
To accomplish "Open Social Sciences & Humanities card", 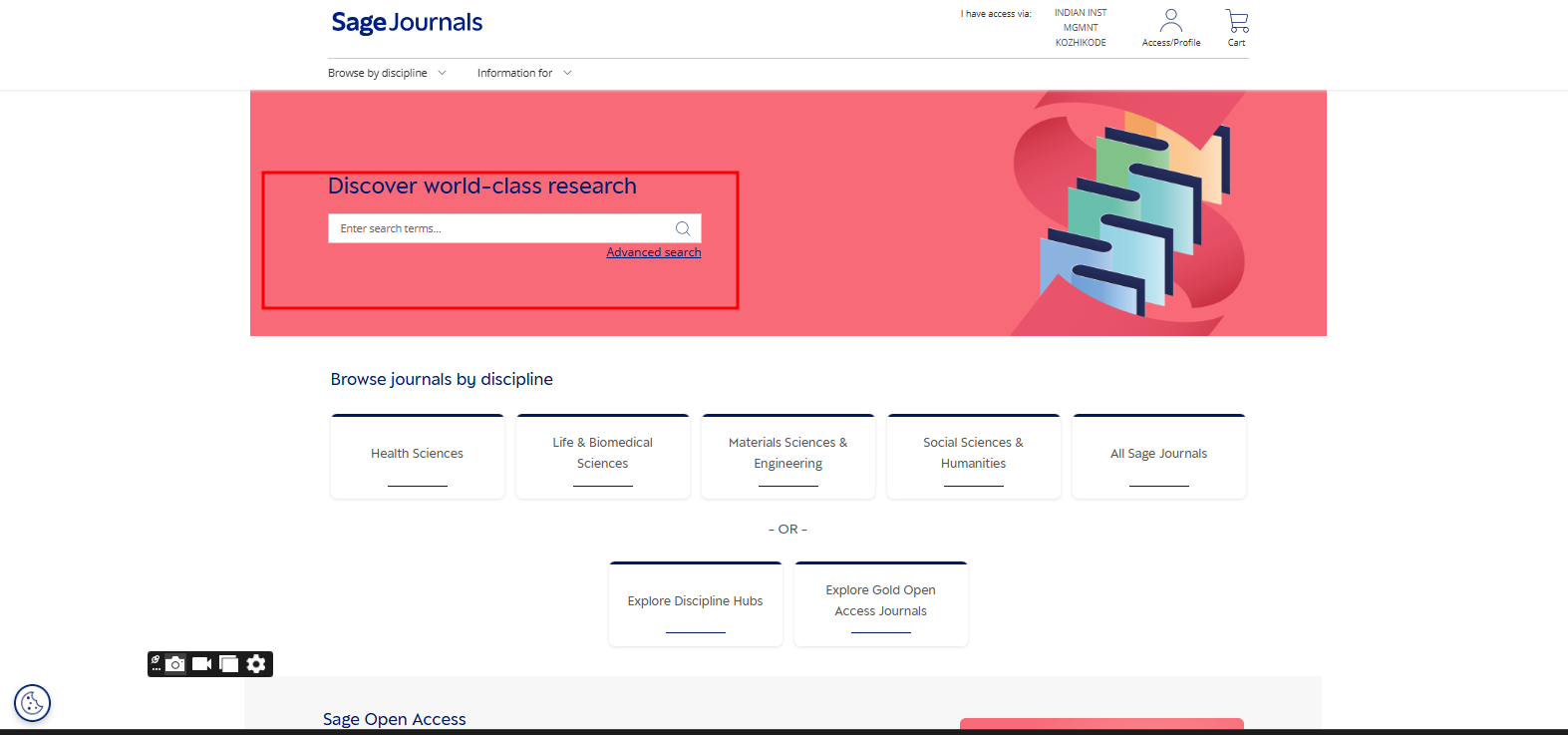I will [x=973, y=455].
